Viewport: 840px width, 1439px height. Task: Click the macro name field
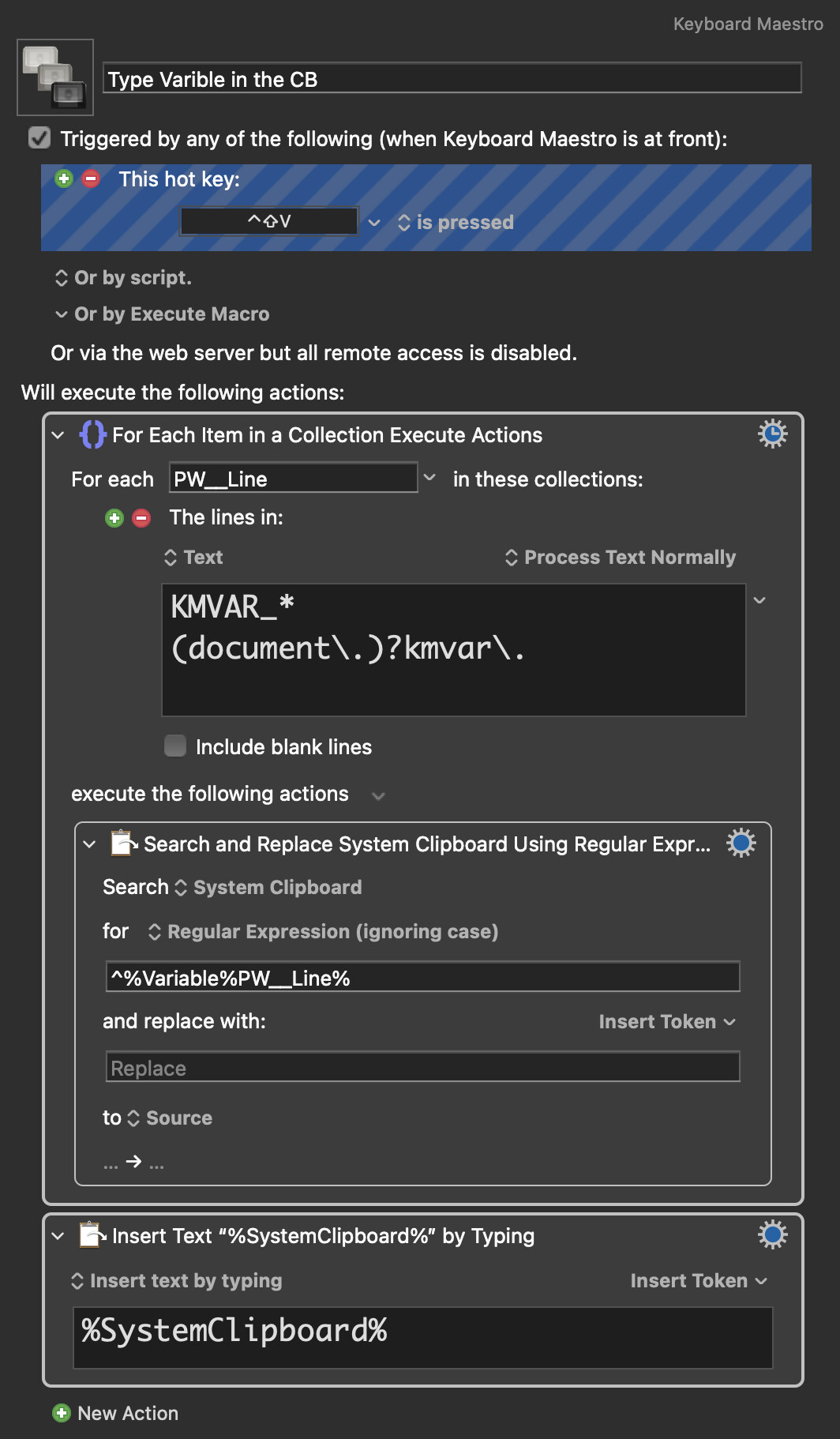452,79
